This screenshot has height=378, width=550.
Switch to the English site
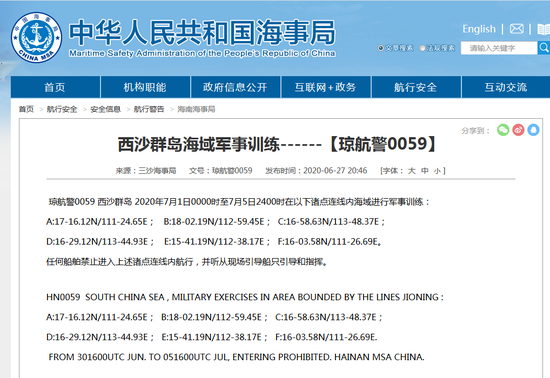(x=479, y=29)
